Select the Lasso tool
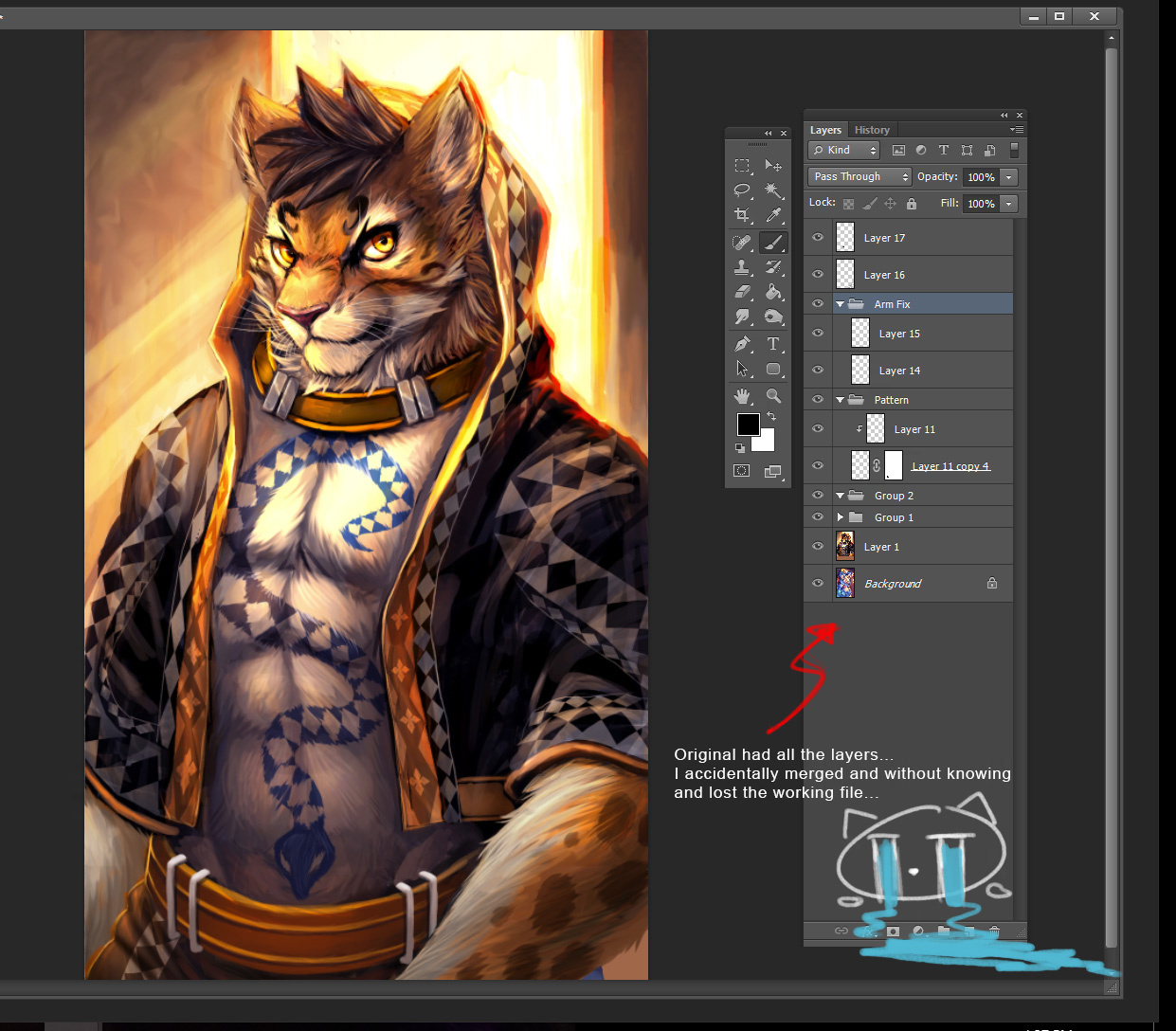 click(743, 190)
